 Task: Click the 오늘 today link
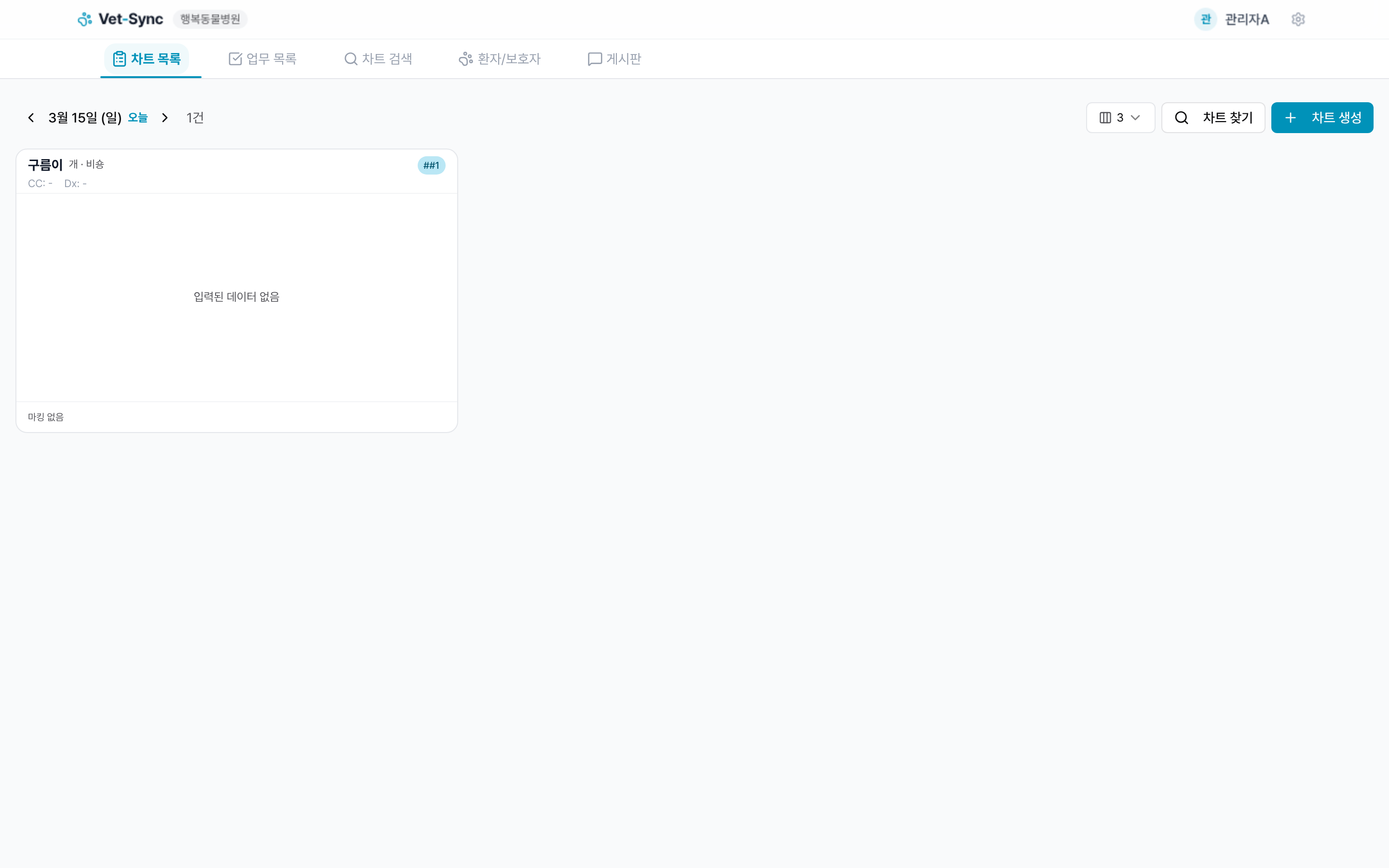click(138, 118)
